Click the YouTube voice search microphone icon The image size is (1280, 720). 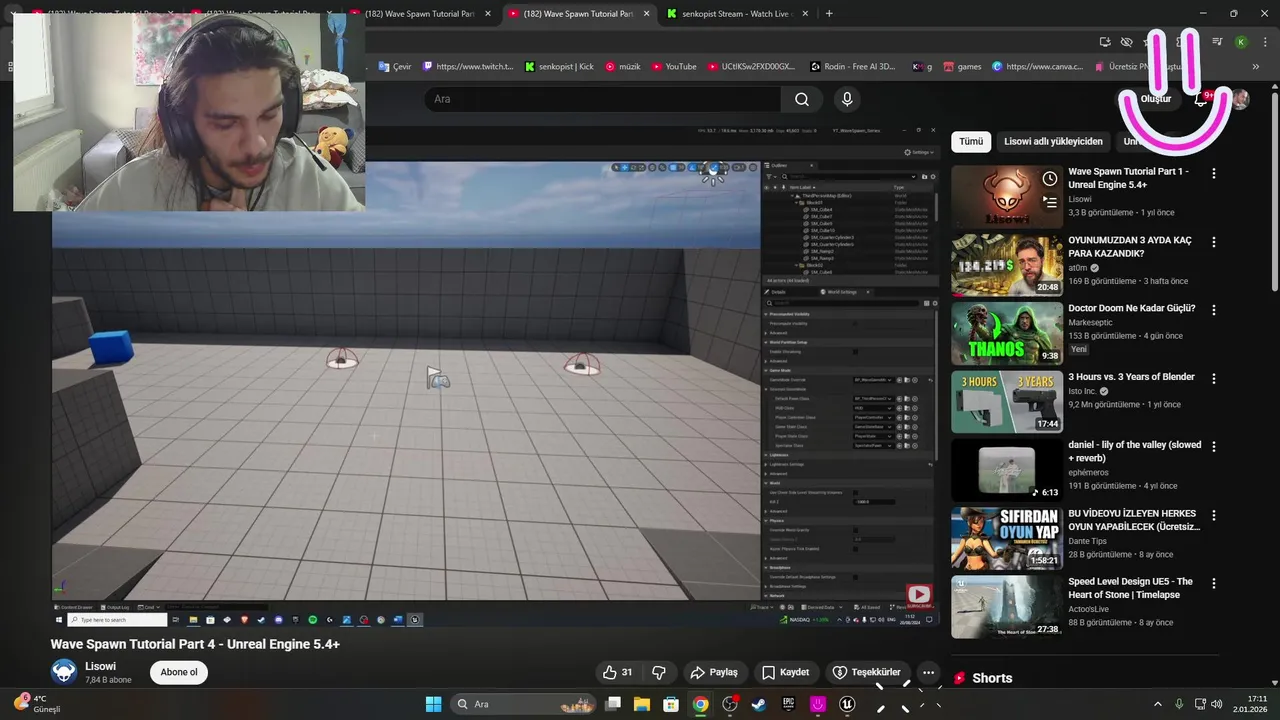click(x=847, y=99)
